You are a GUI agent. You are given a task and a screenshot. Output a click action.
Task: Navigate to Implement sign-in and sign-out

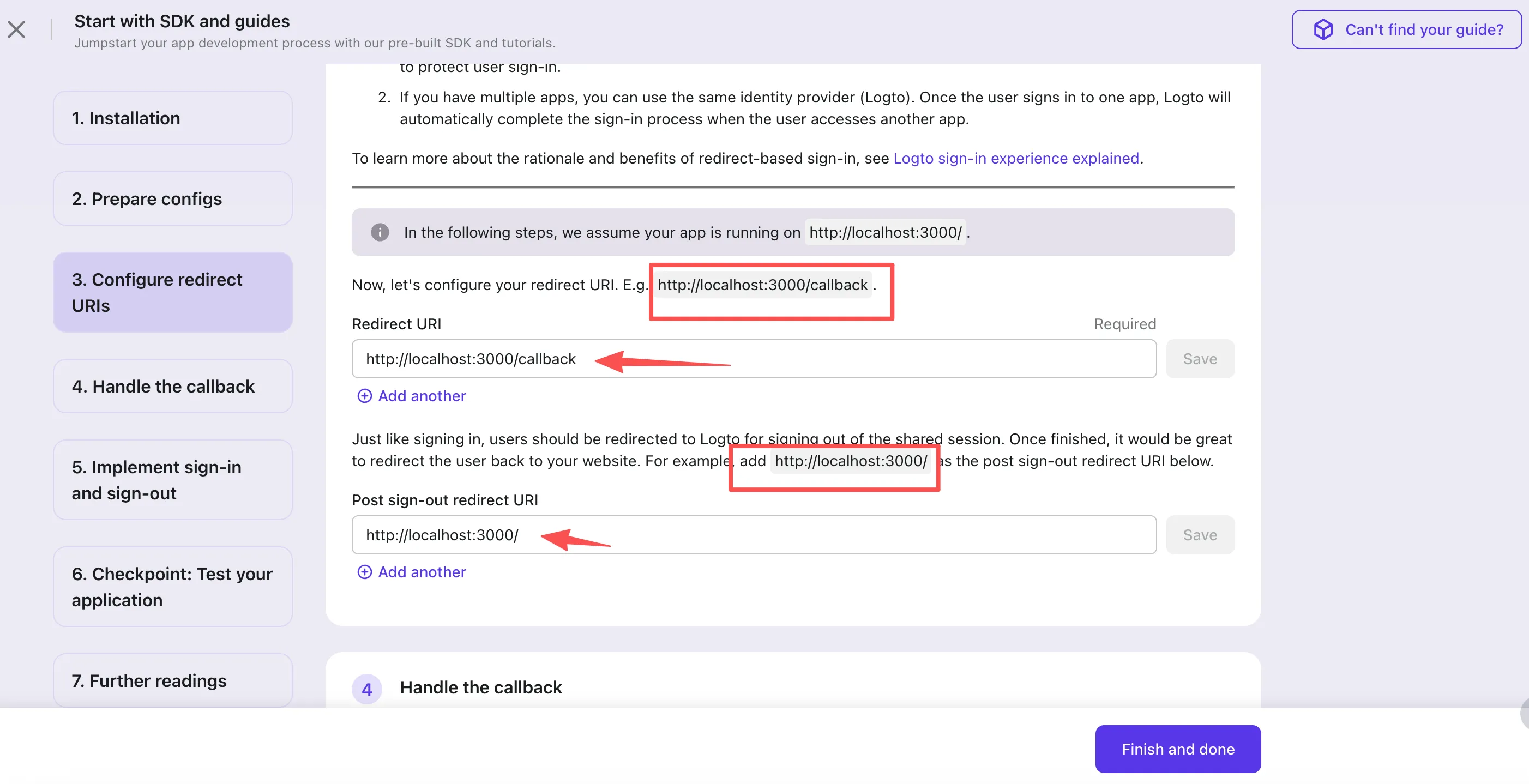(x=172, y=480)
